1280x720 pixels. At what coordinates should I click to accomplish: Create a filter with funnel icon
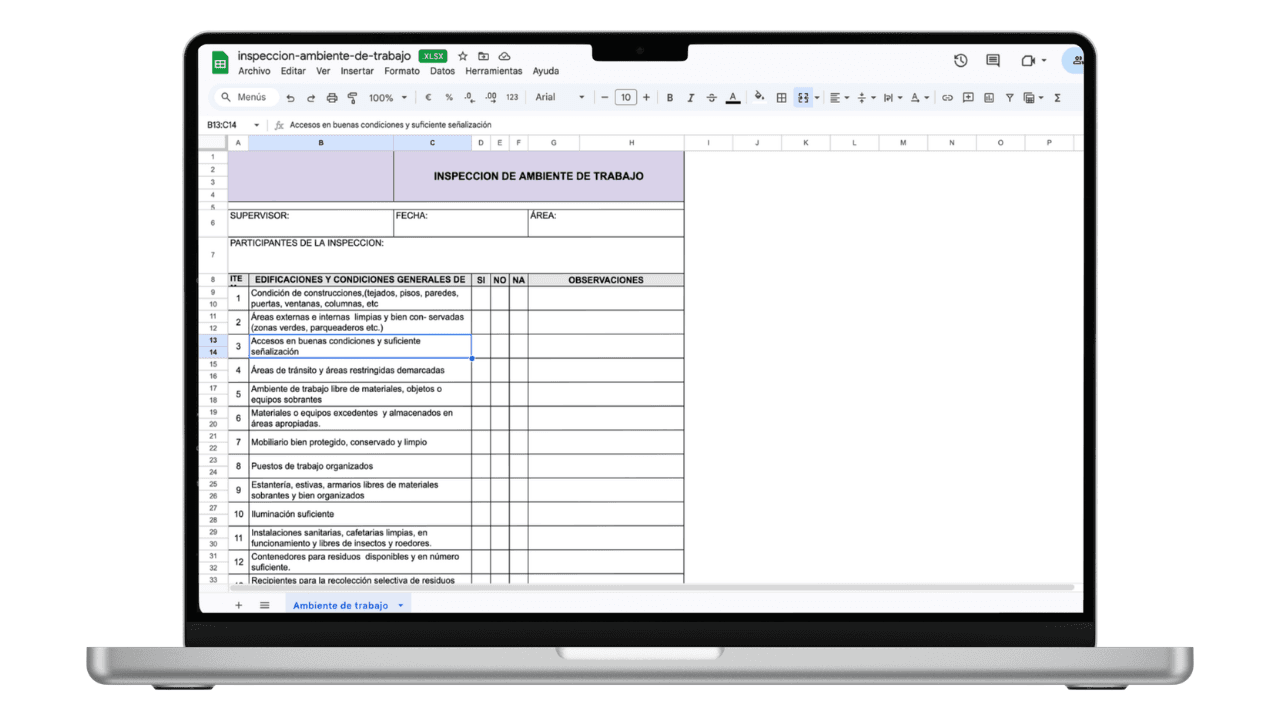[x=1009, y=97]
